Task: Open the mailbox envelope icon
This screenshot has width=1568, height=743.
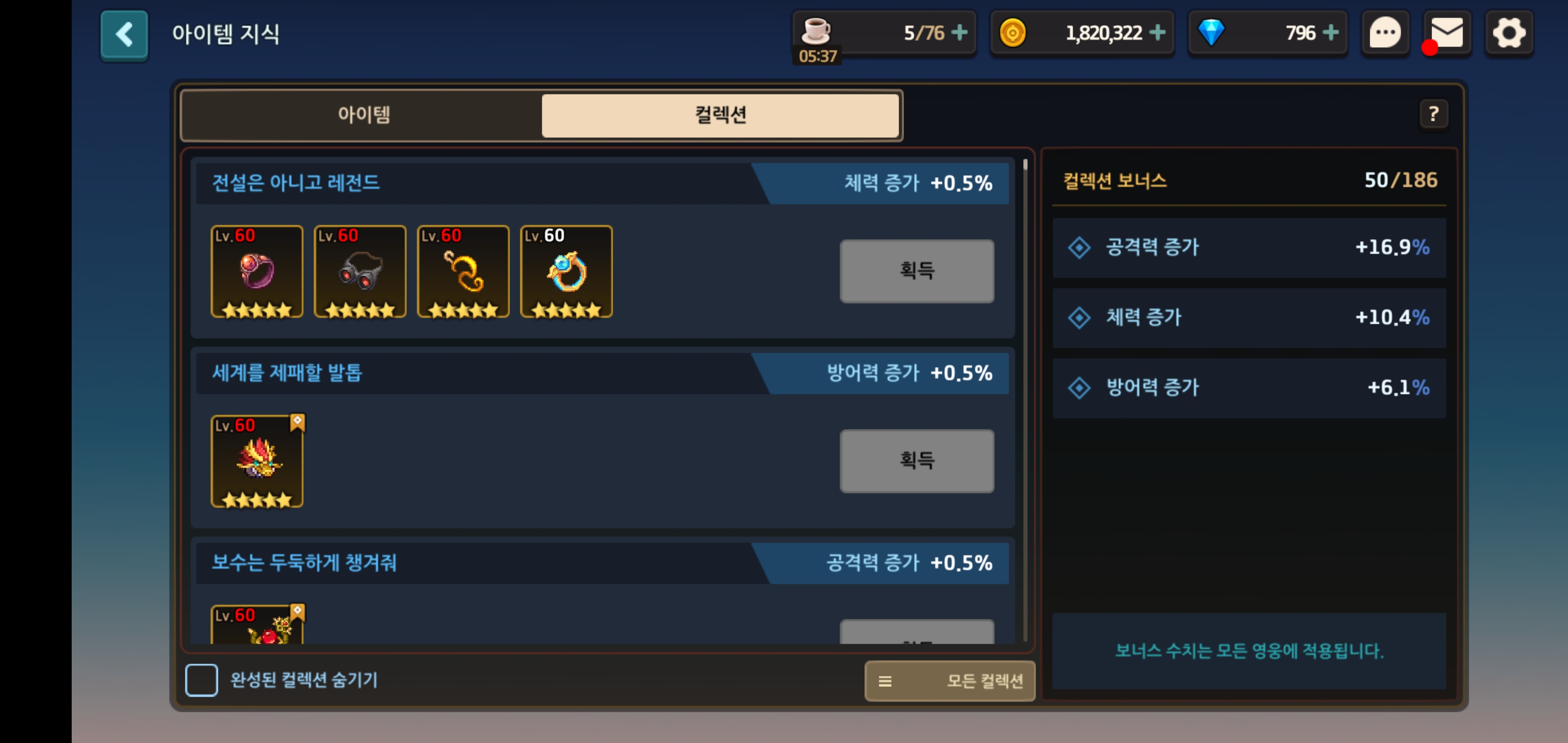Action: point(1447,34)
